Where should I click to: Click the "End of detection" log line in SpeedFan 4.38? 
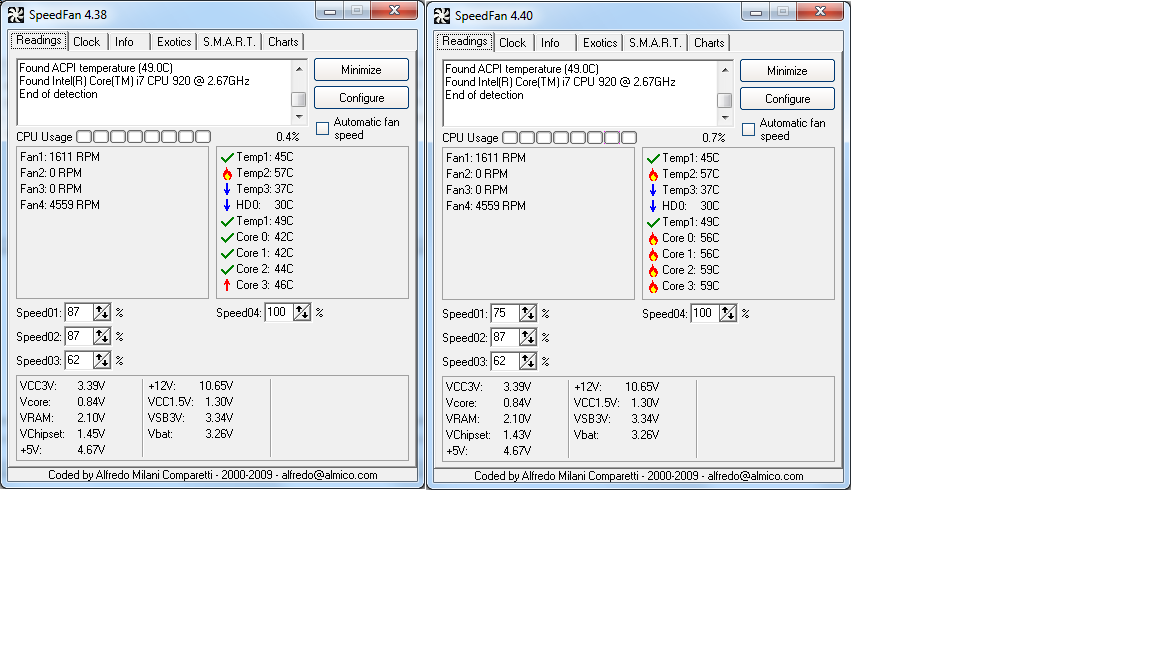[x=58, y=94]
